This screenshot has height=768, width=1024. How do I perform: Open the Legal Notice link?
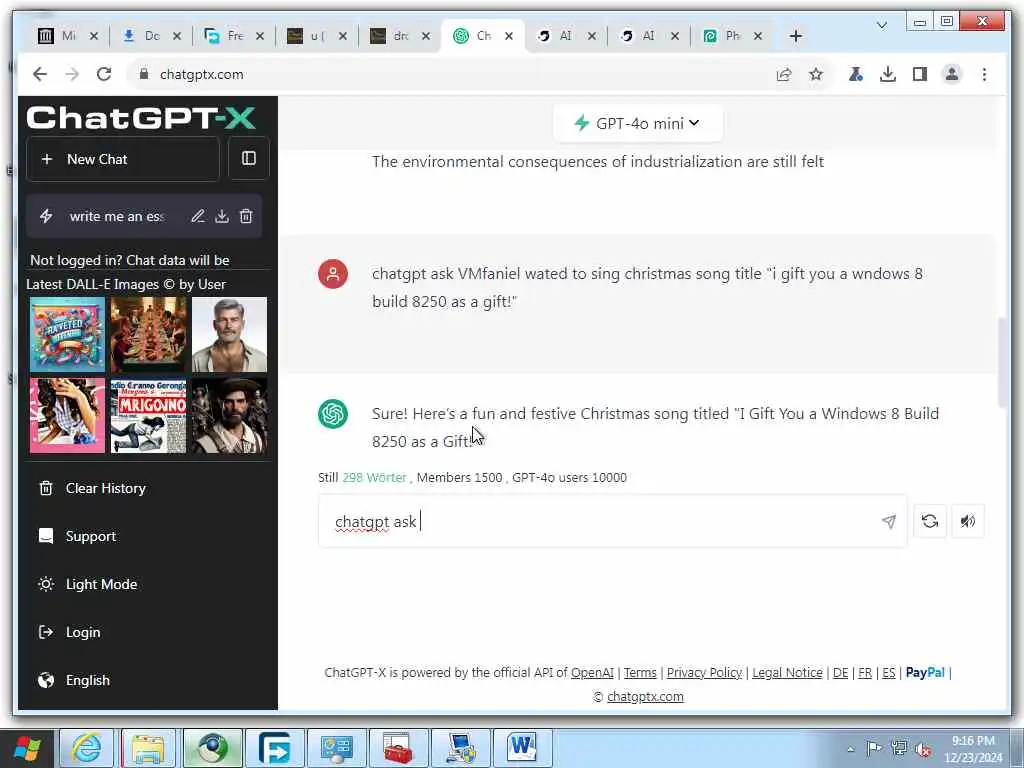787,673
